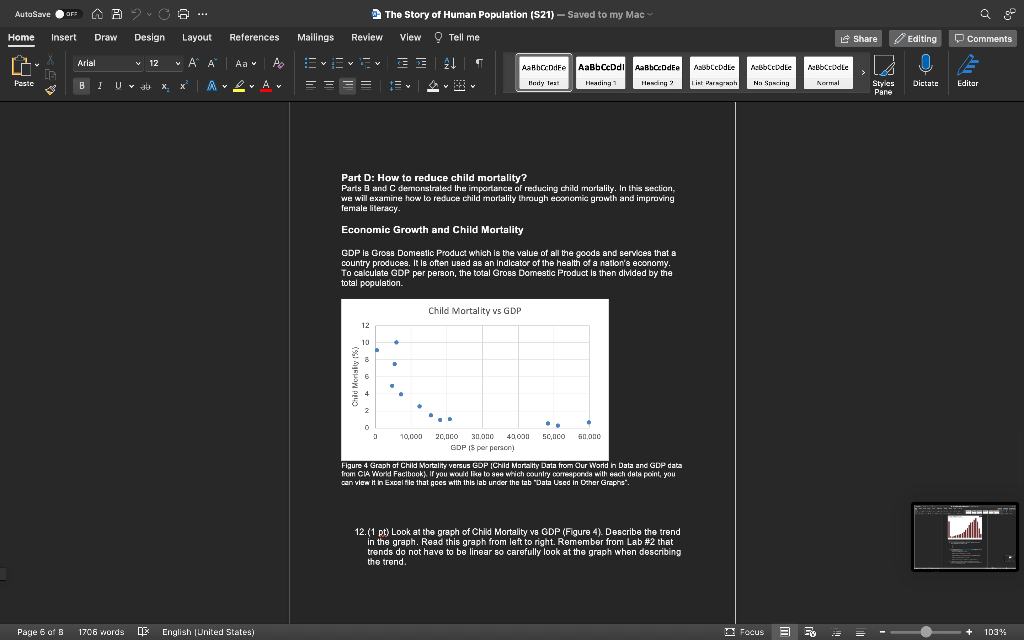
Task: Launch the Editor pen icon
Action: pyautogui.click(x=967, y=71)
